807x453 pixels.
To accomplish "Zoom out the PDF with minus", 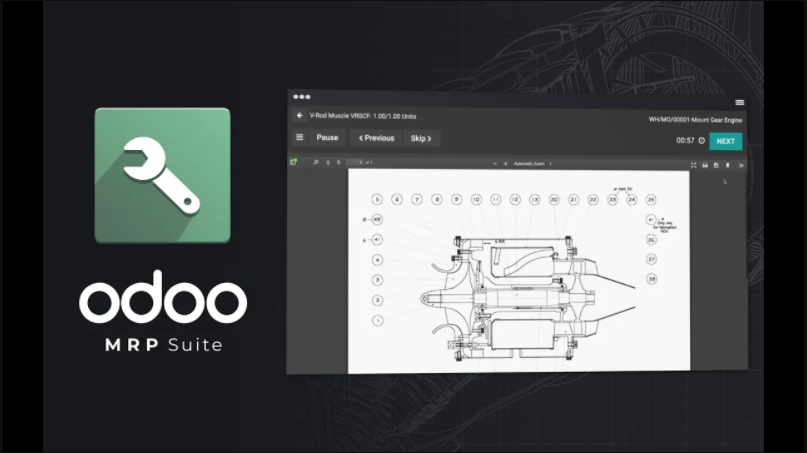I will coord(495,164).
